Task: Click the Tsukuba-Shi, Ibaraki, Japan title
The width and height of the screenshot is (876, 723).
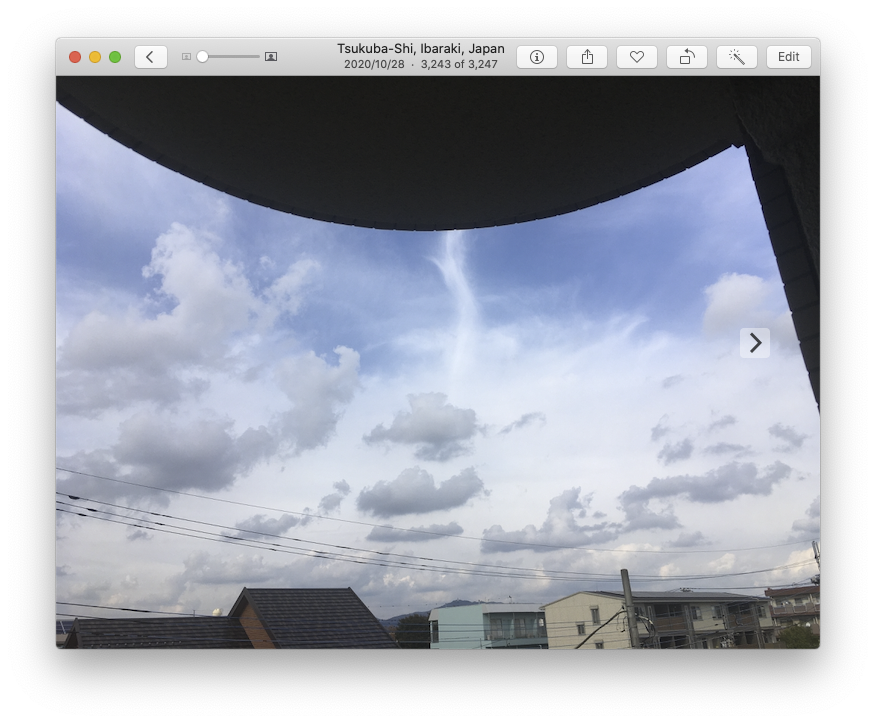Action: pyautogui.click(x=420, y=49)
